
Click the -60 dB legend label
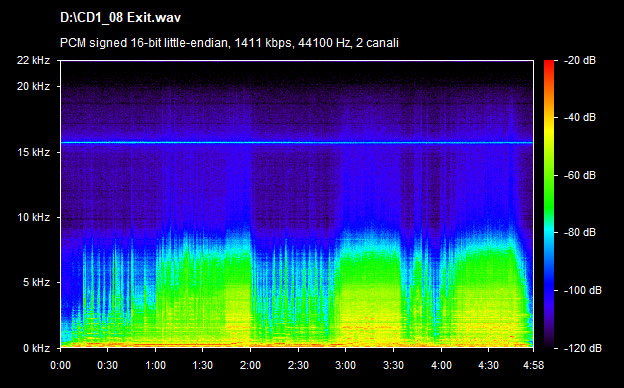click(580, 175)
